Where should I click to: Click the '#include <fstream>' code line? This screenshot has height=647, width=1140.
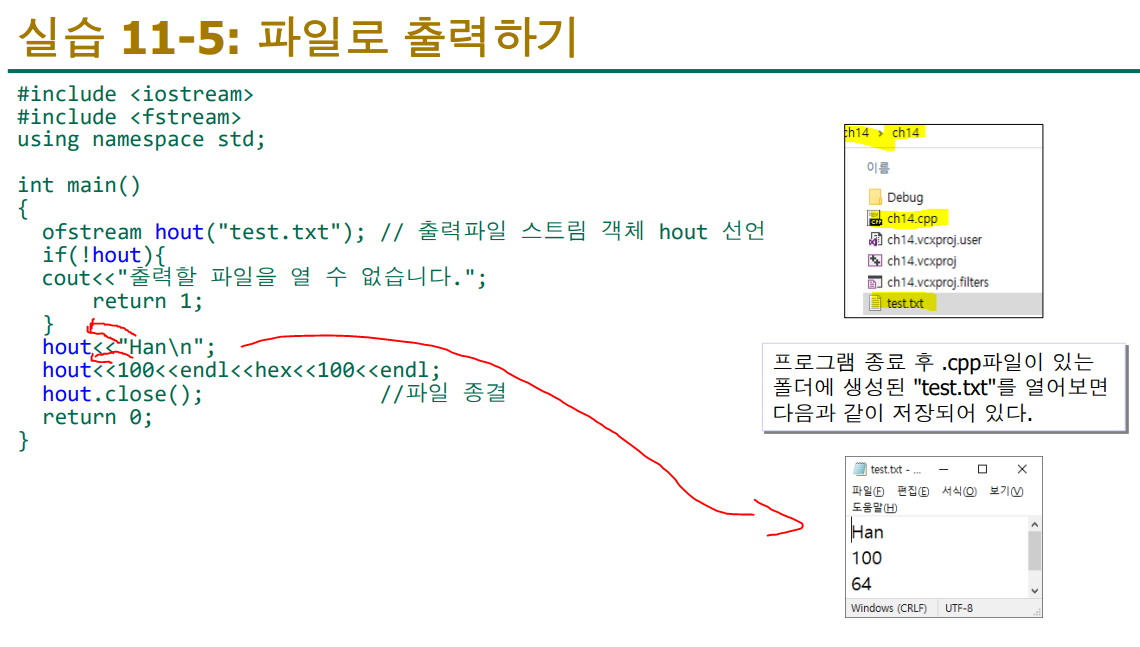pos(129,117)
